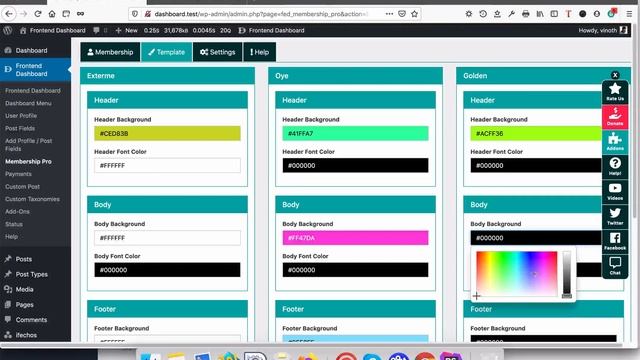
Task: Click Exterme Body Background #FFFFFF field
Action: (167, 238)
